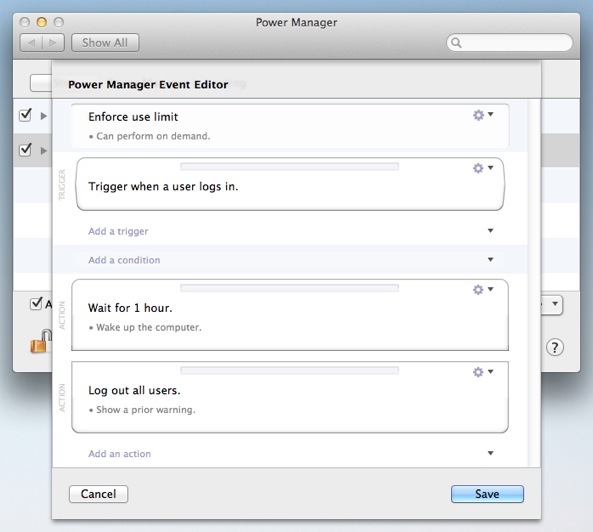Open the Add a trigger dropdown arrow
Image resolution: width=593 pixels, height=532 pixels.
pyautogui.click(x=491, y=231)
